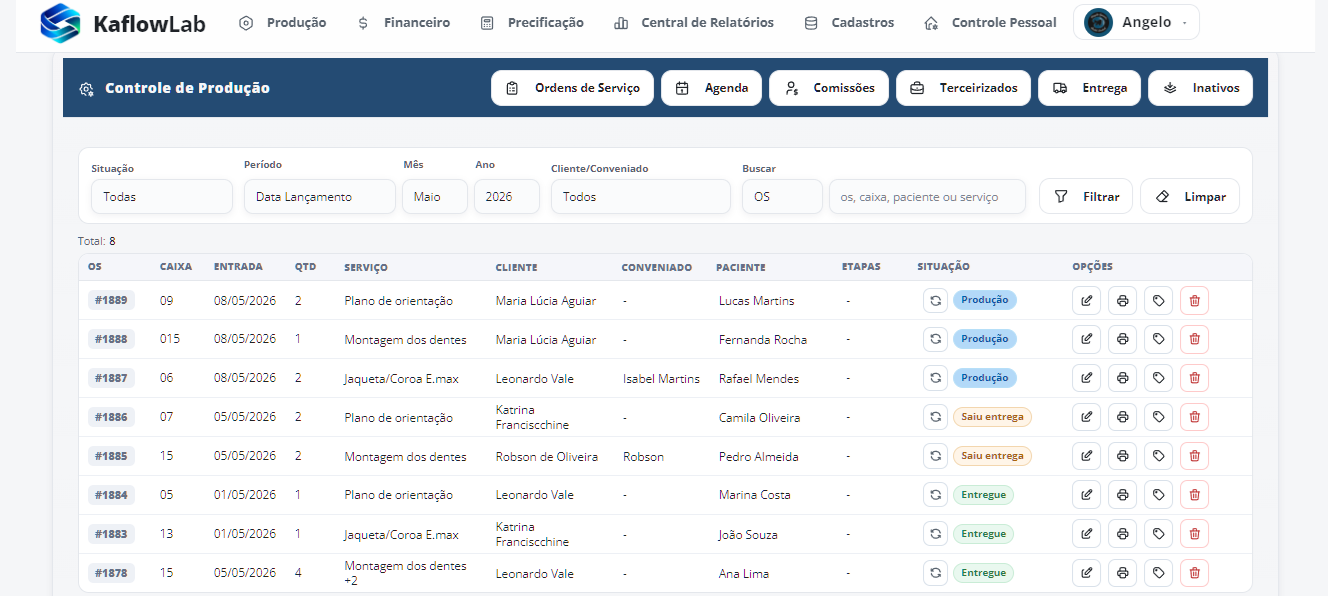The width and height of the screenshot is (1328, 596).
Task: Delete order #1887
Action: [1194, 378]
